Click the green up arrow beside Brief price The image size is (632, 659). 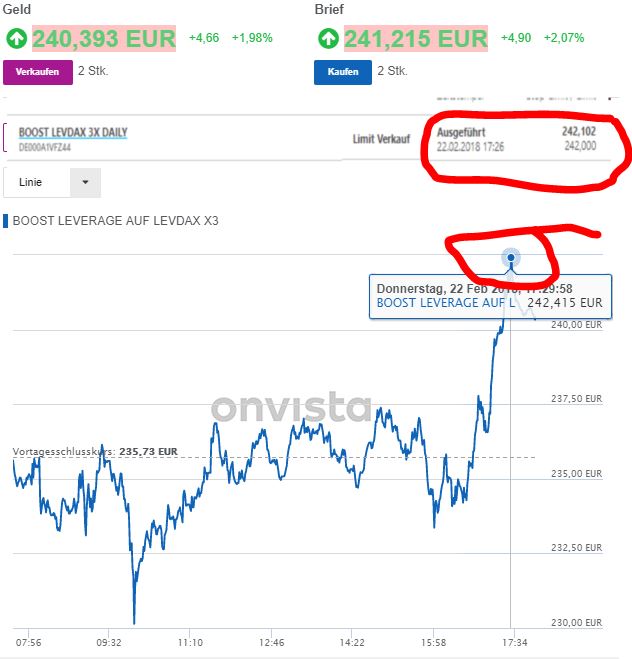[328, 39]
